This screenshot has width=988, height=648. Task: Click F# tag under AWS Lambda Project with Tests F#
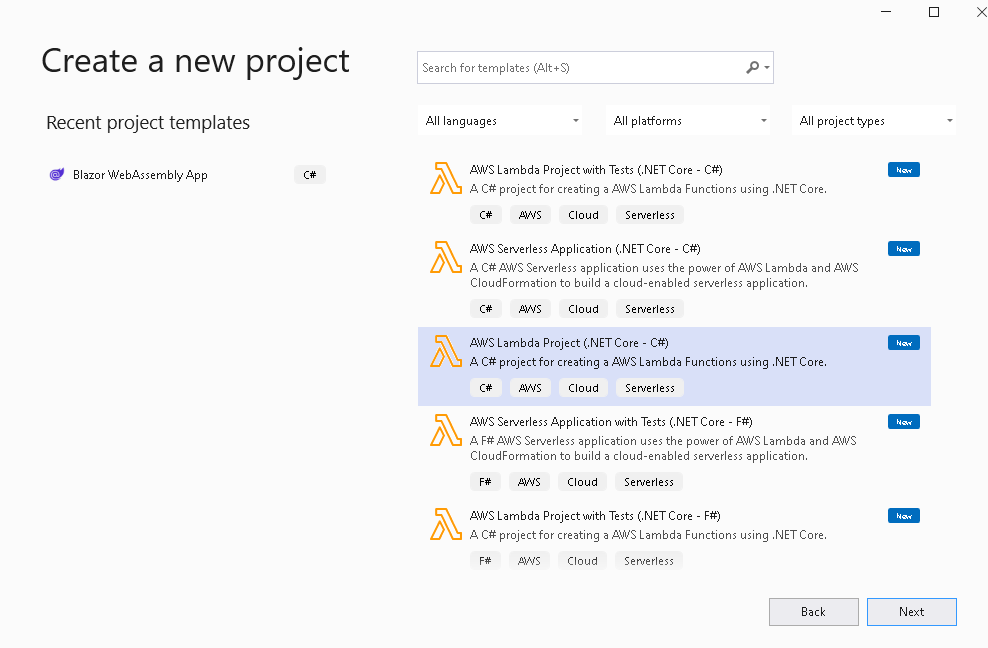click(485, 560)
